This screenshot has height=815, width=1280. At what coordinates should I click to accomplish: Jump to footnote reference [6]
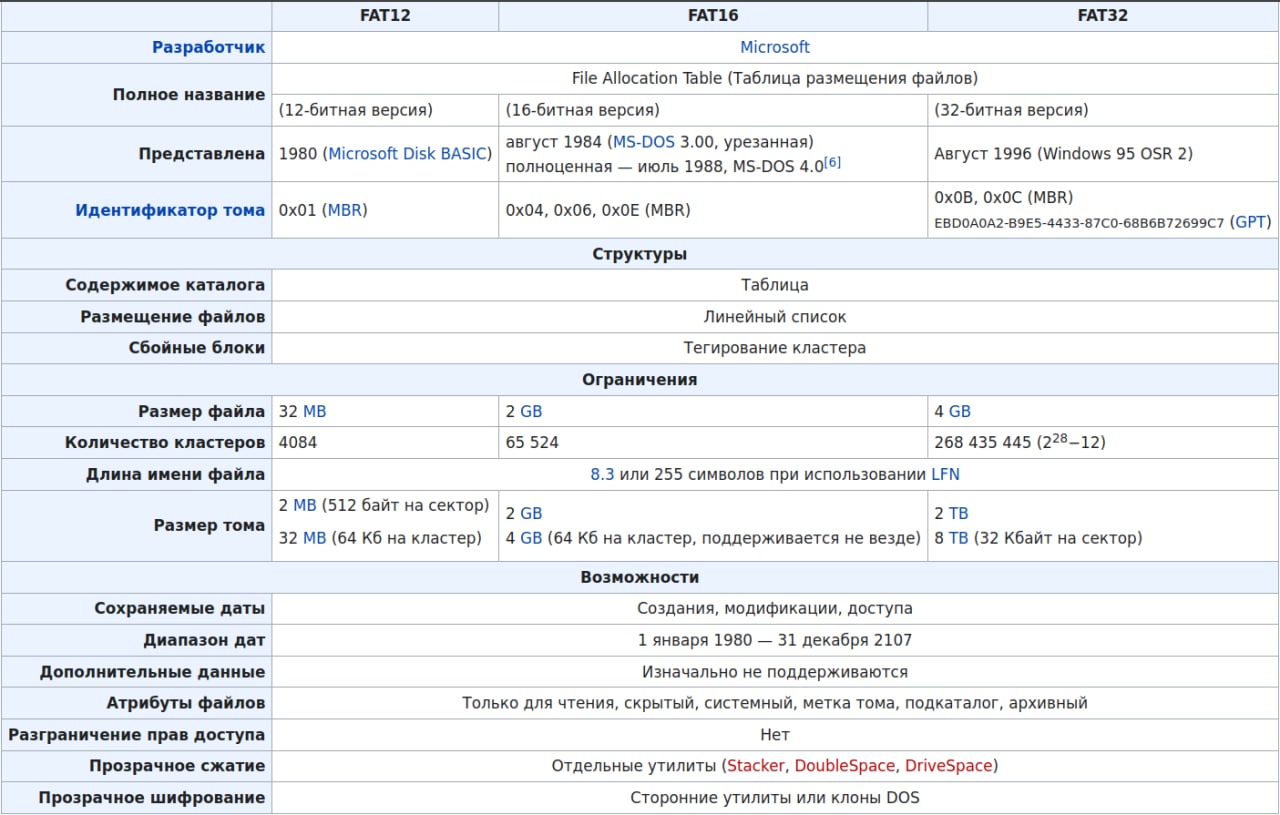coord(832,162)
